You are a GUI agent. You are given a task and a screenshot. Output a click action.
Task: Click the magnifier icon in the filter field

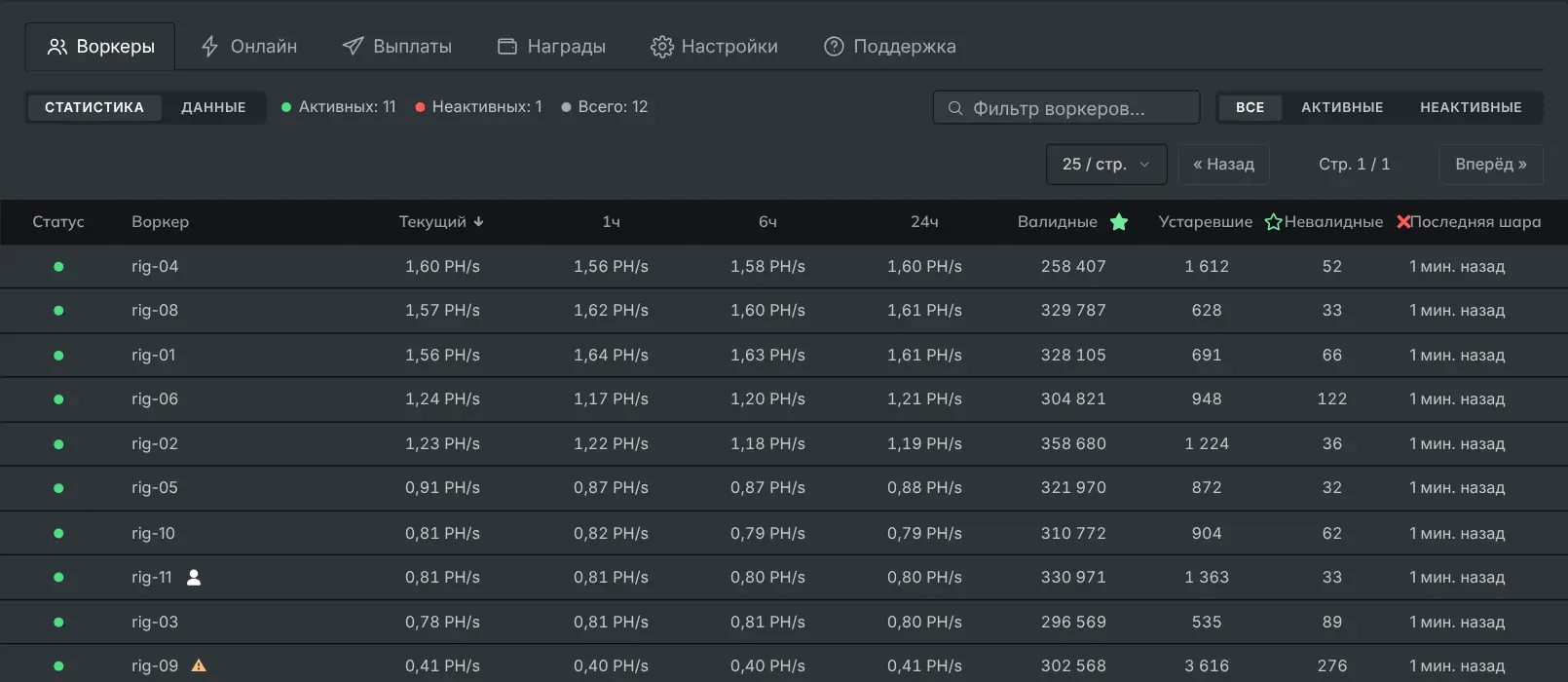pyautogui.click(x=955, y=108)
